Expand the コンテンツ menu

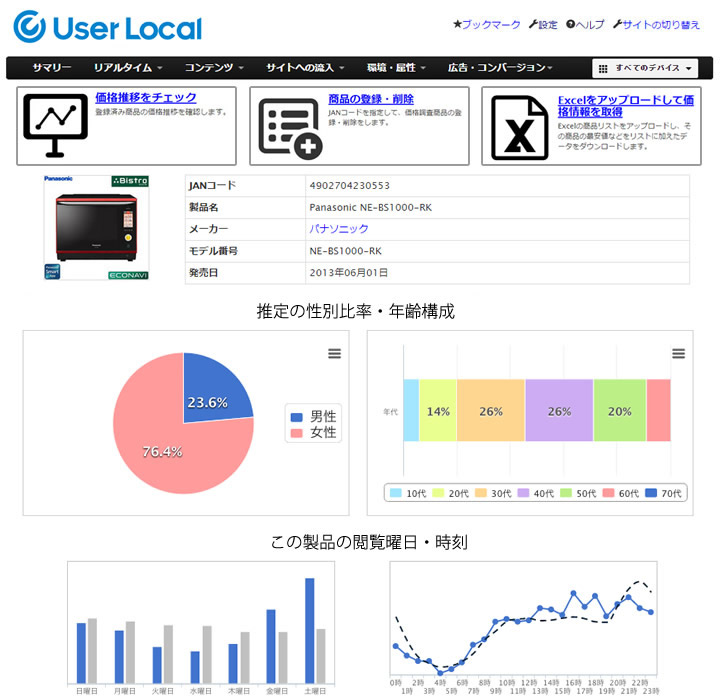214,68
